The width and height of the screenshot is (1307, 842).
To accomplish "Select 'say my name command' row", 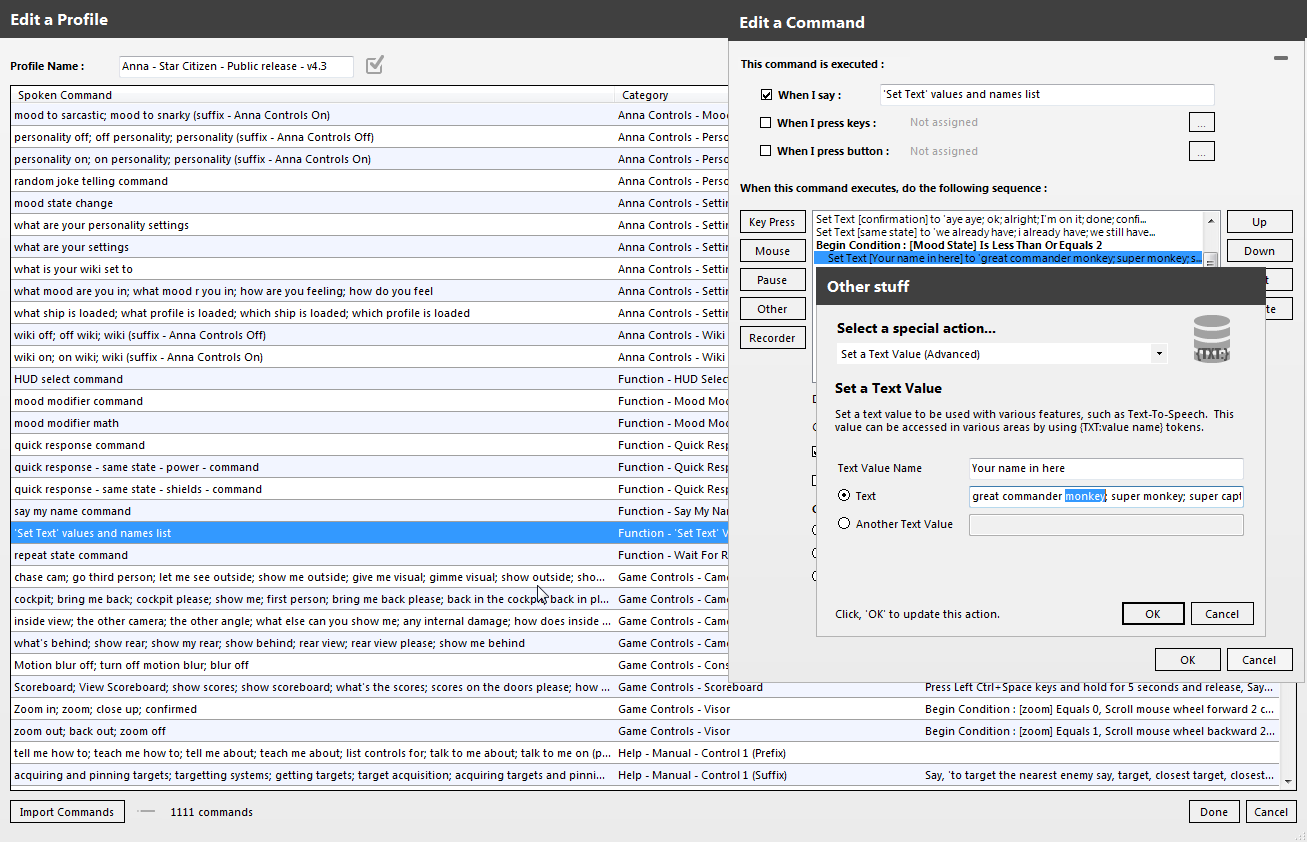I will [370, 511].
